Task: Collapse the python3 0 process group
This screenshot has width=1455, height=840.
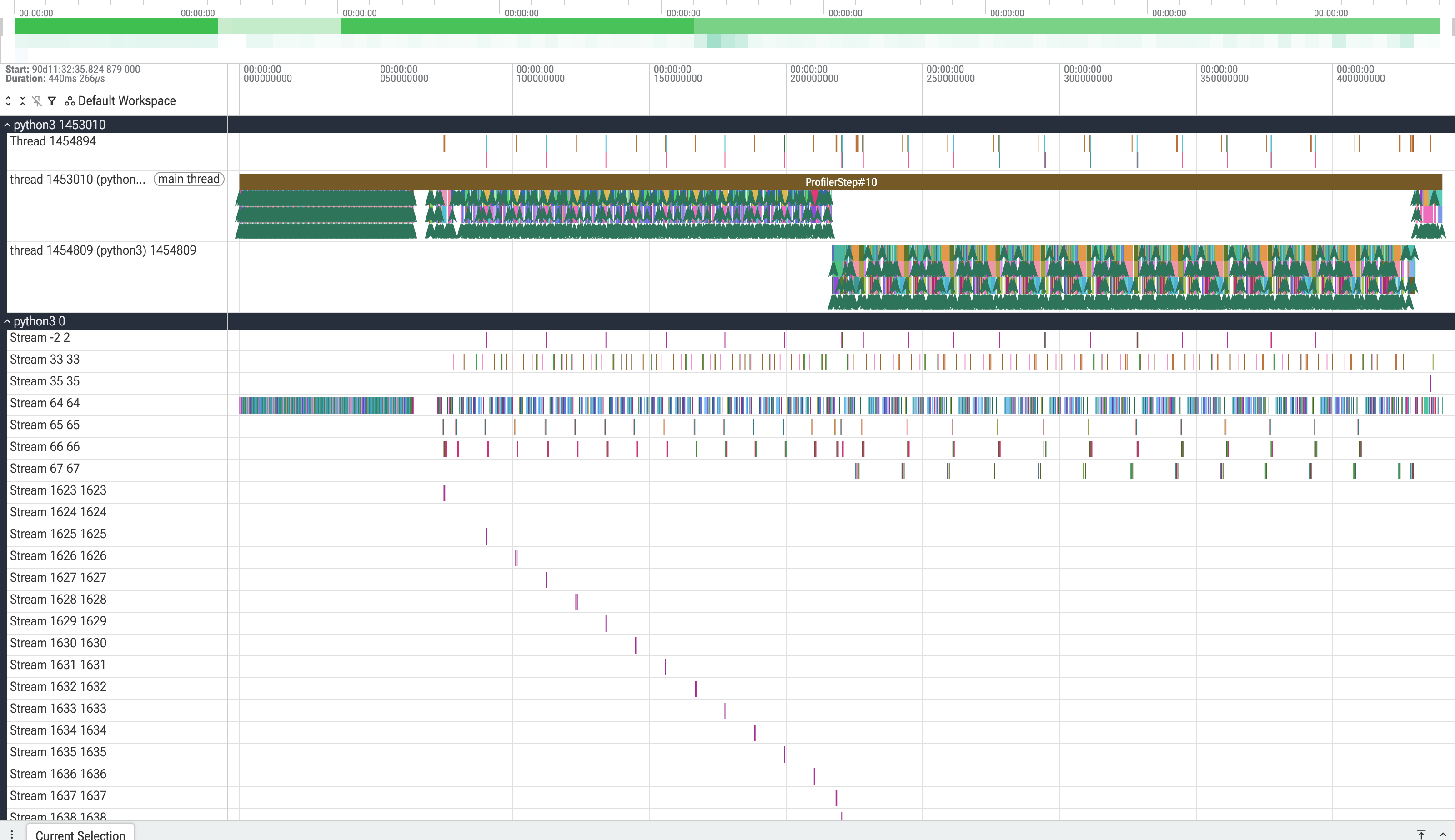Action: [x=7, y=321]
